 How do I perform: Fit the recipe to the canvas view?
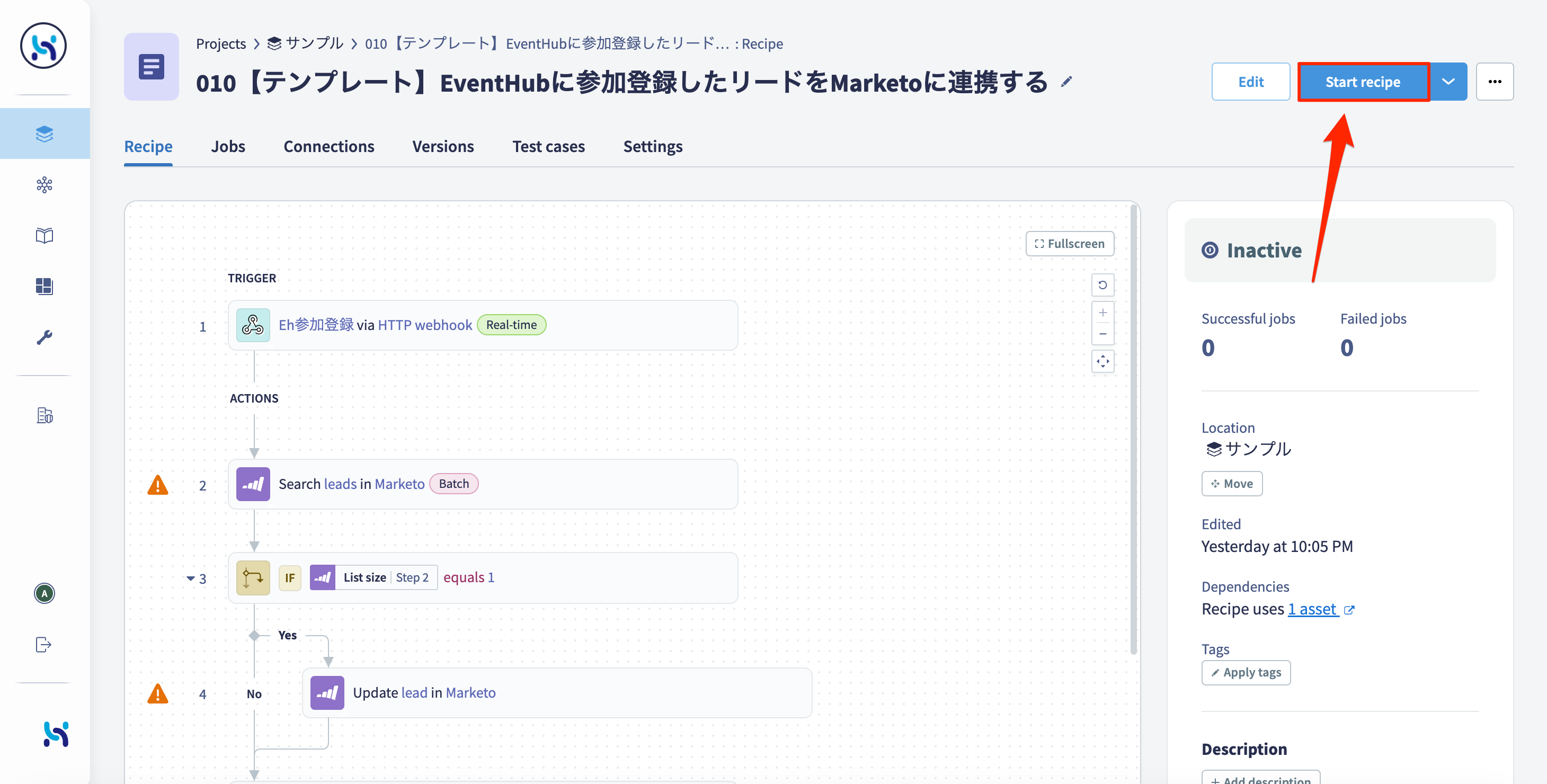pos(1103,361)
